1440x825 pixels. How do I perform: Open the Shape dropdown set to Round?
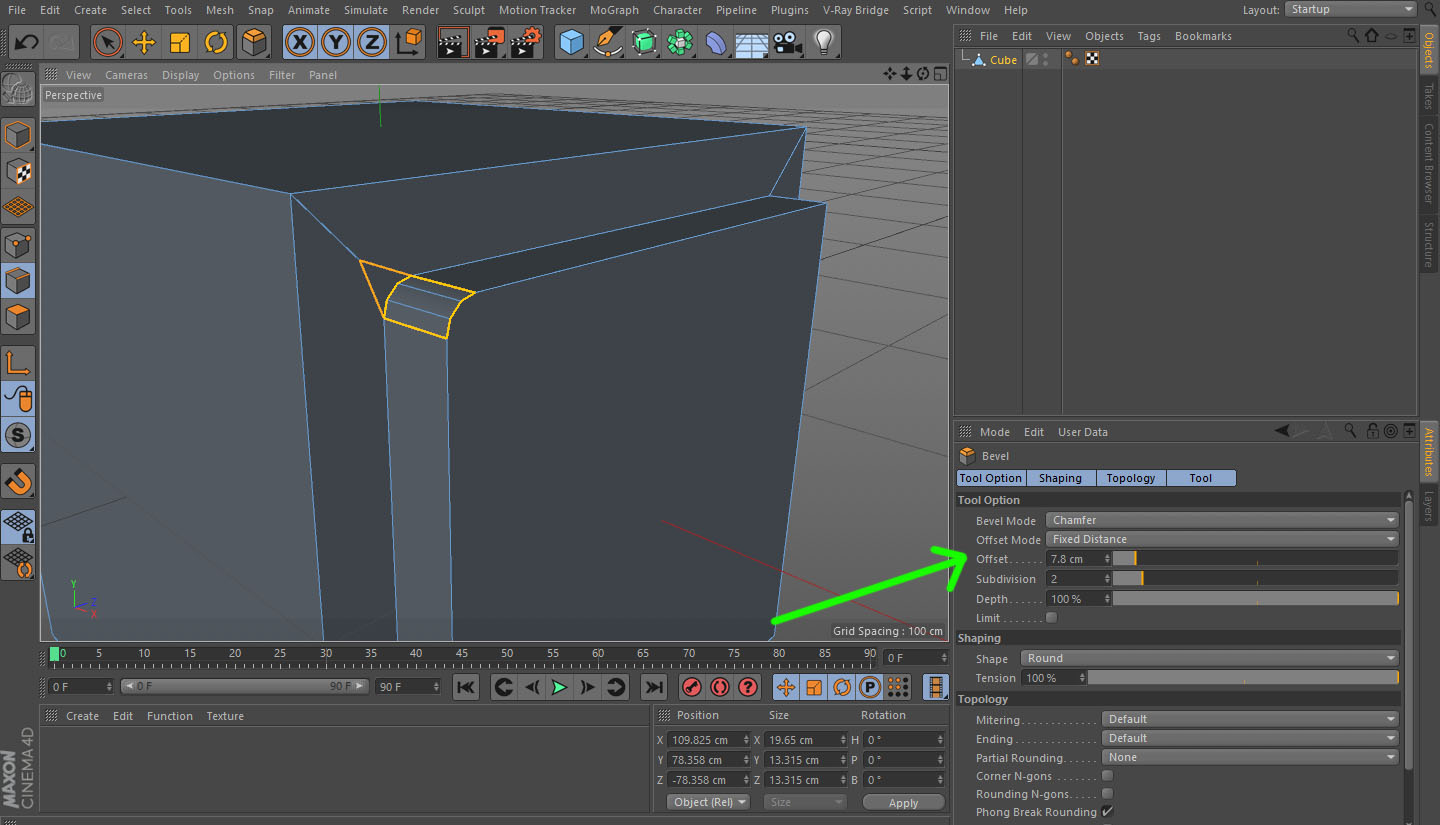pos(1209,658)
